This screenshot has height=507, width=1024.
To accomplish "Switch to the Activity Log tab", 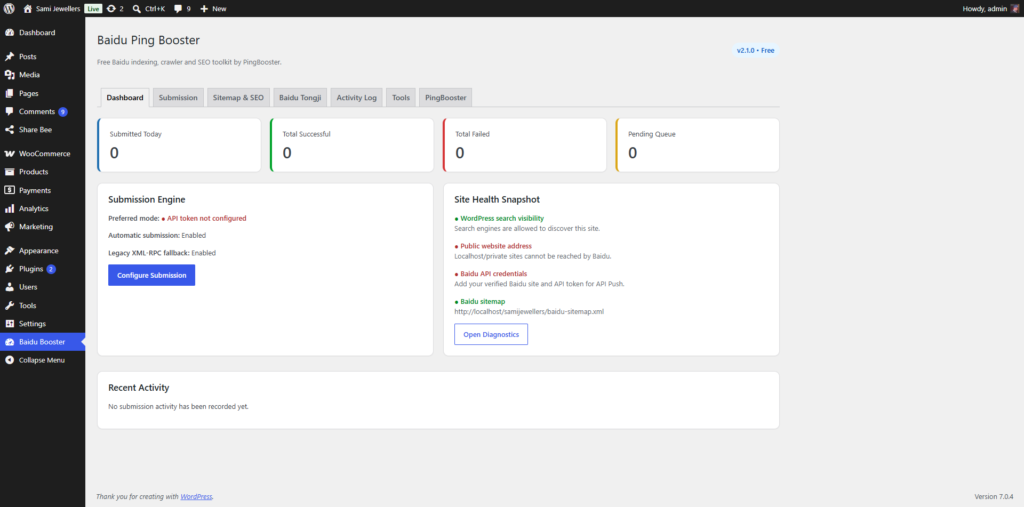I will coord(357,97).
